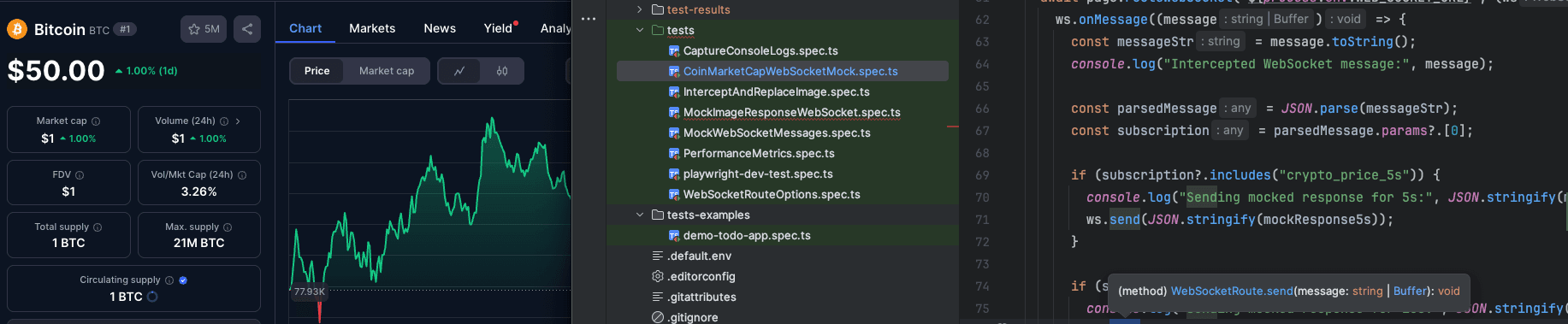The height and width of the screenshot is (324, 1568).
Task: Click the Bitcoin logo icon
Action: (x=17, y=29)
